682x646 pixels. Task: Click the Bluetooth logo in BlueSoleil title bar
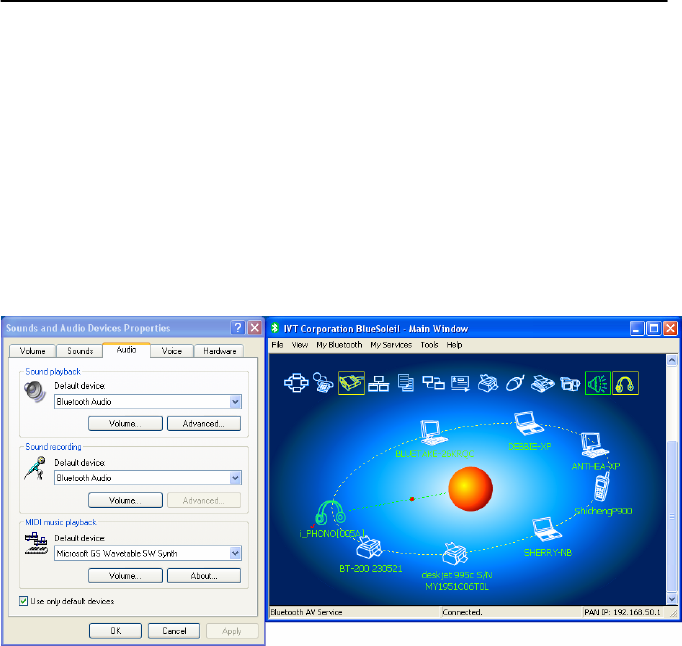(274, 328)
